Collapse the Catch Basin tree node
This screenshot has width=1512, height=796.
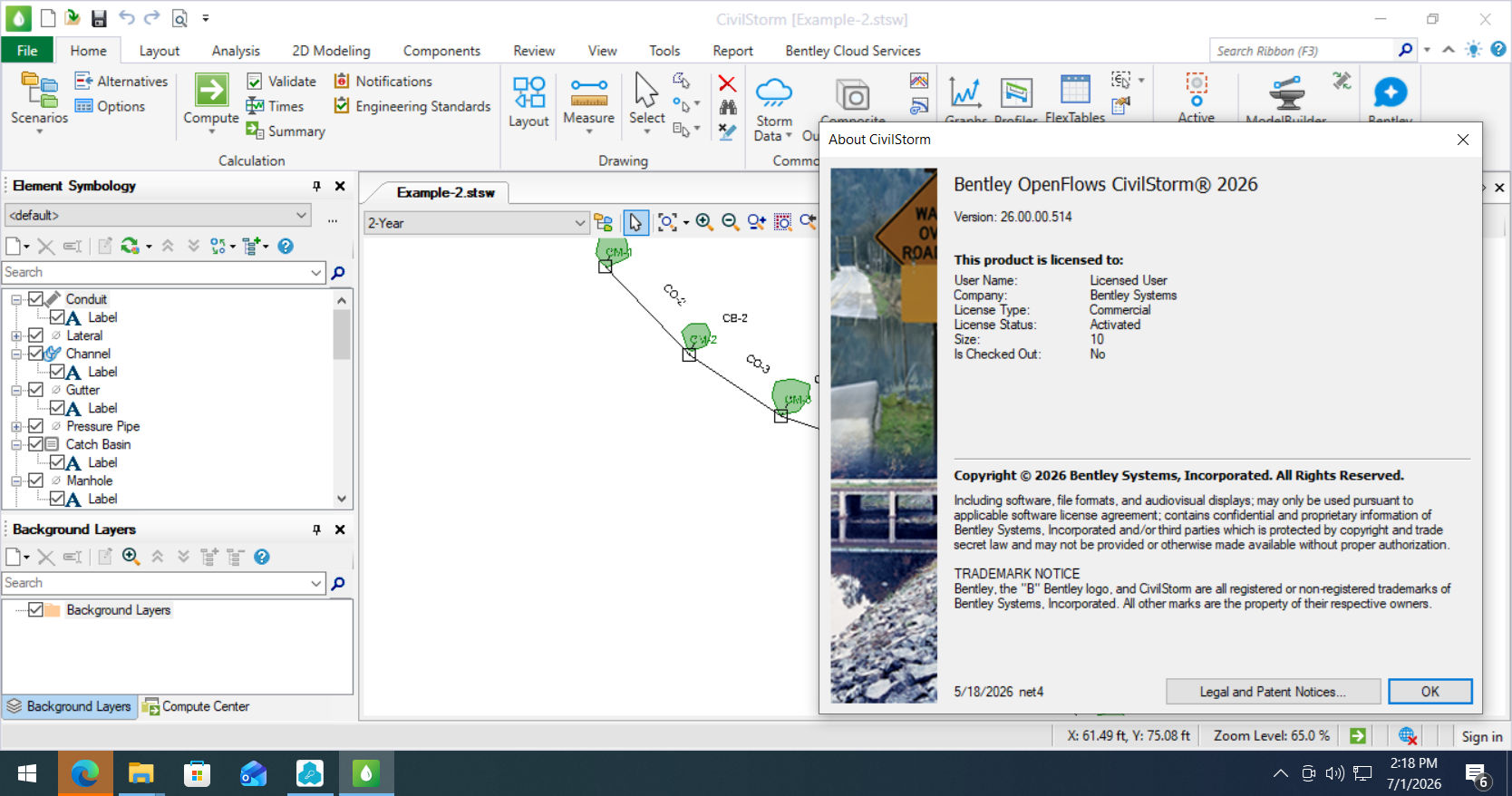[16, 444]
